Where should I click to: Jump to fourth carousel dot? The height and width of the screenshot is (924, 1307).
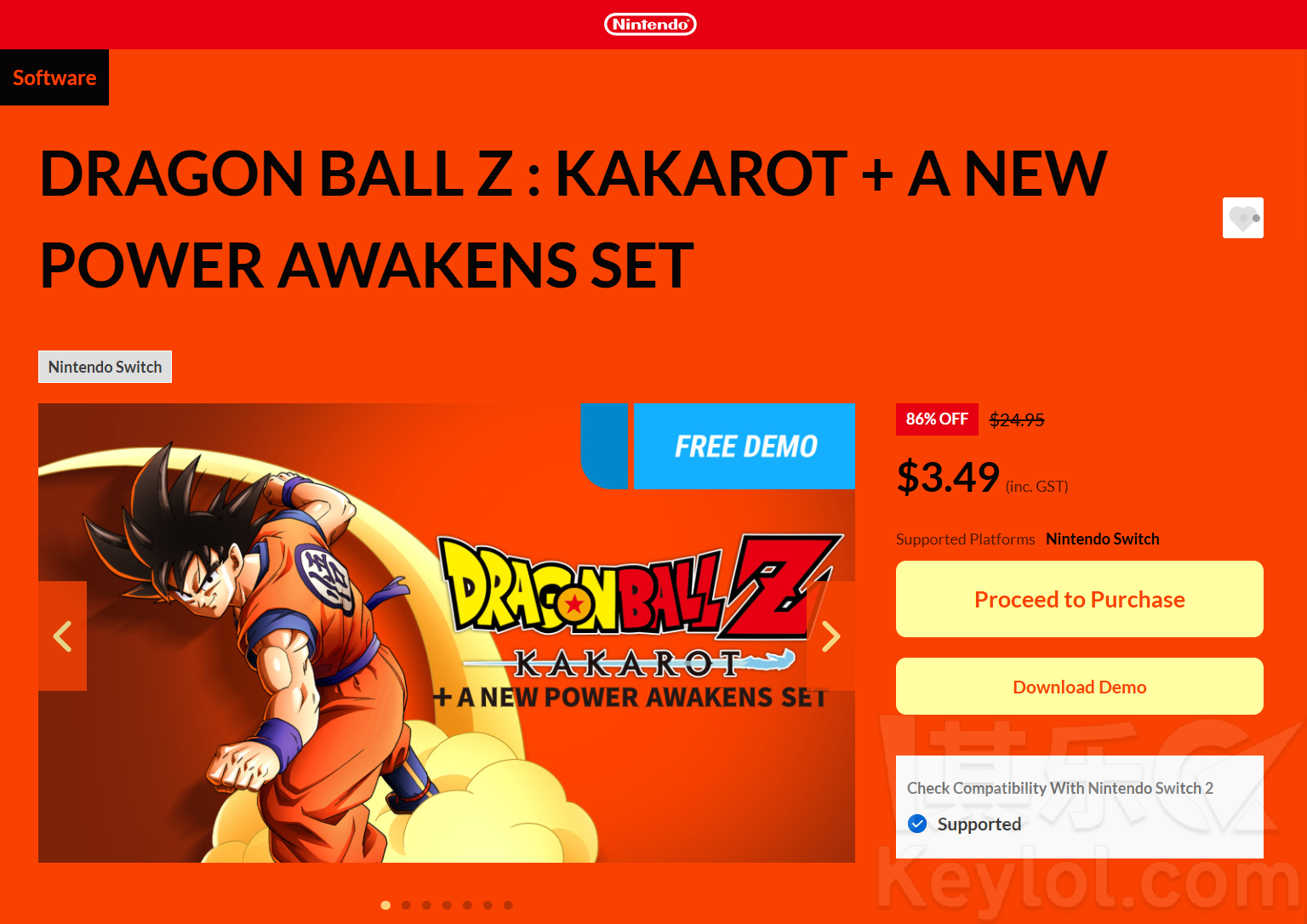(x=447, y=905)
